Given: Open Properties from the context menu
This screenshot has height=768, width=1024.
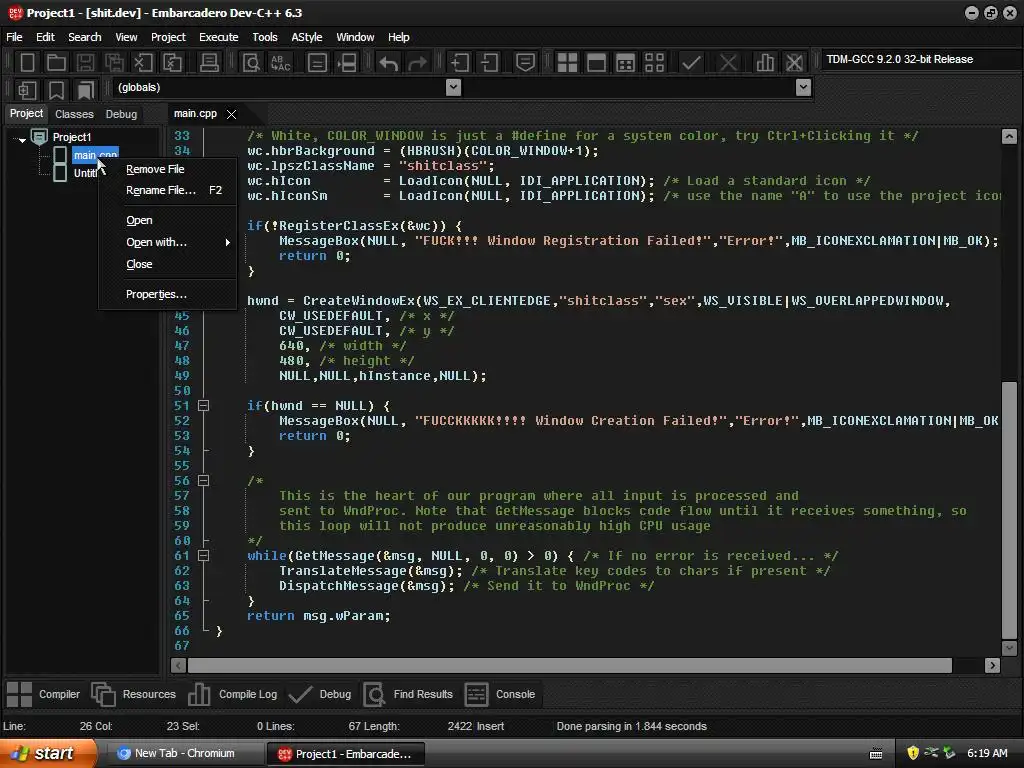Looking at the screenshot, I should [168, 295].
